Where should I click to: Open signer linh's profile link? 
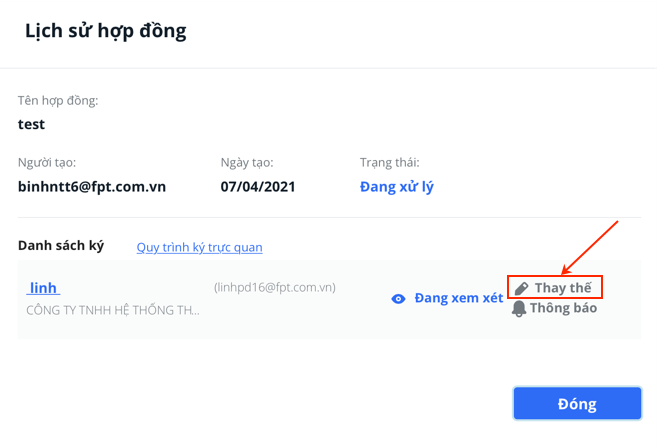(43, 288)
